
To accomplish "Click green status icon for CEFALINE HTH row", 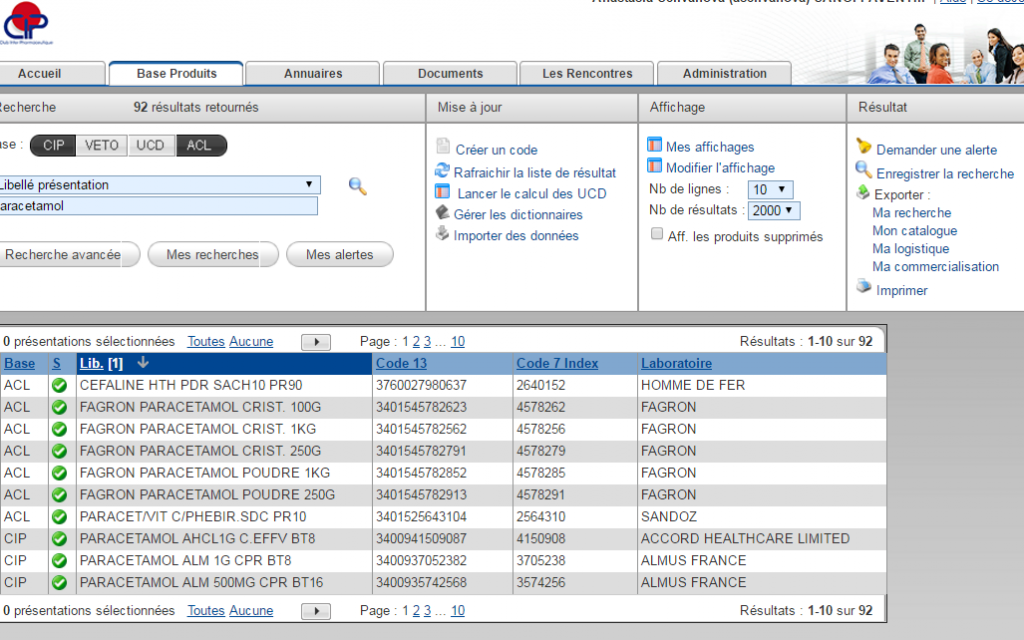I will [59, 385].
